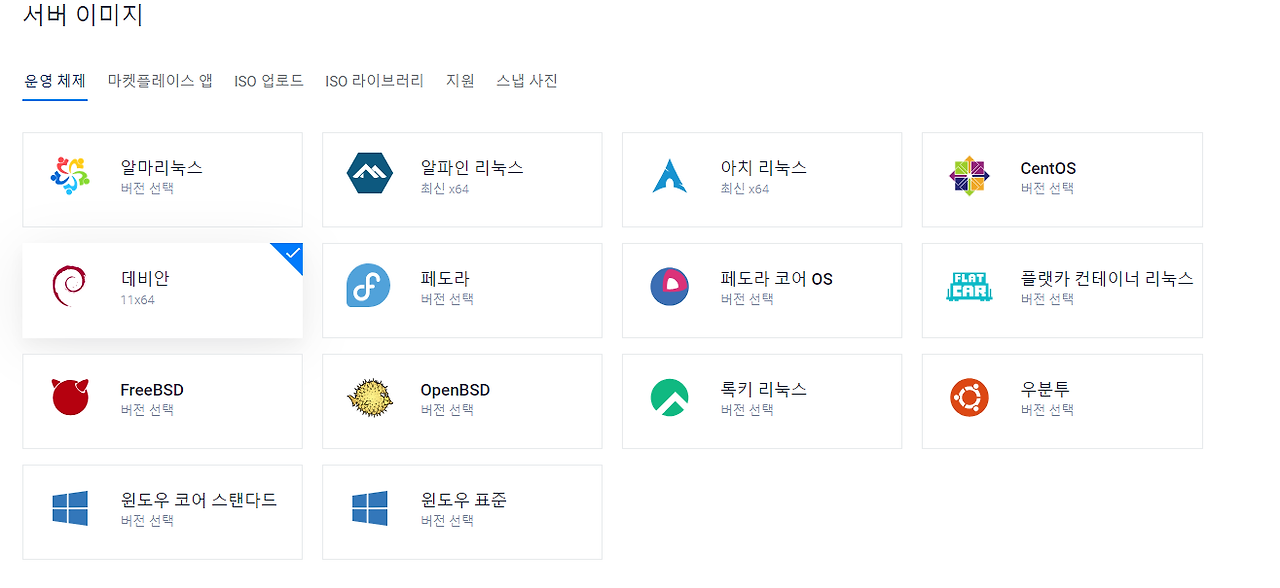The height and width of the screenshot is (588, 1280).
Task: Open 버전 선택 under CentOS
Action: coord(1047,188)
